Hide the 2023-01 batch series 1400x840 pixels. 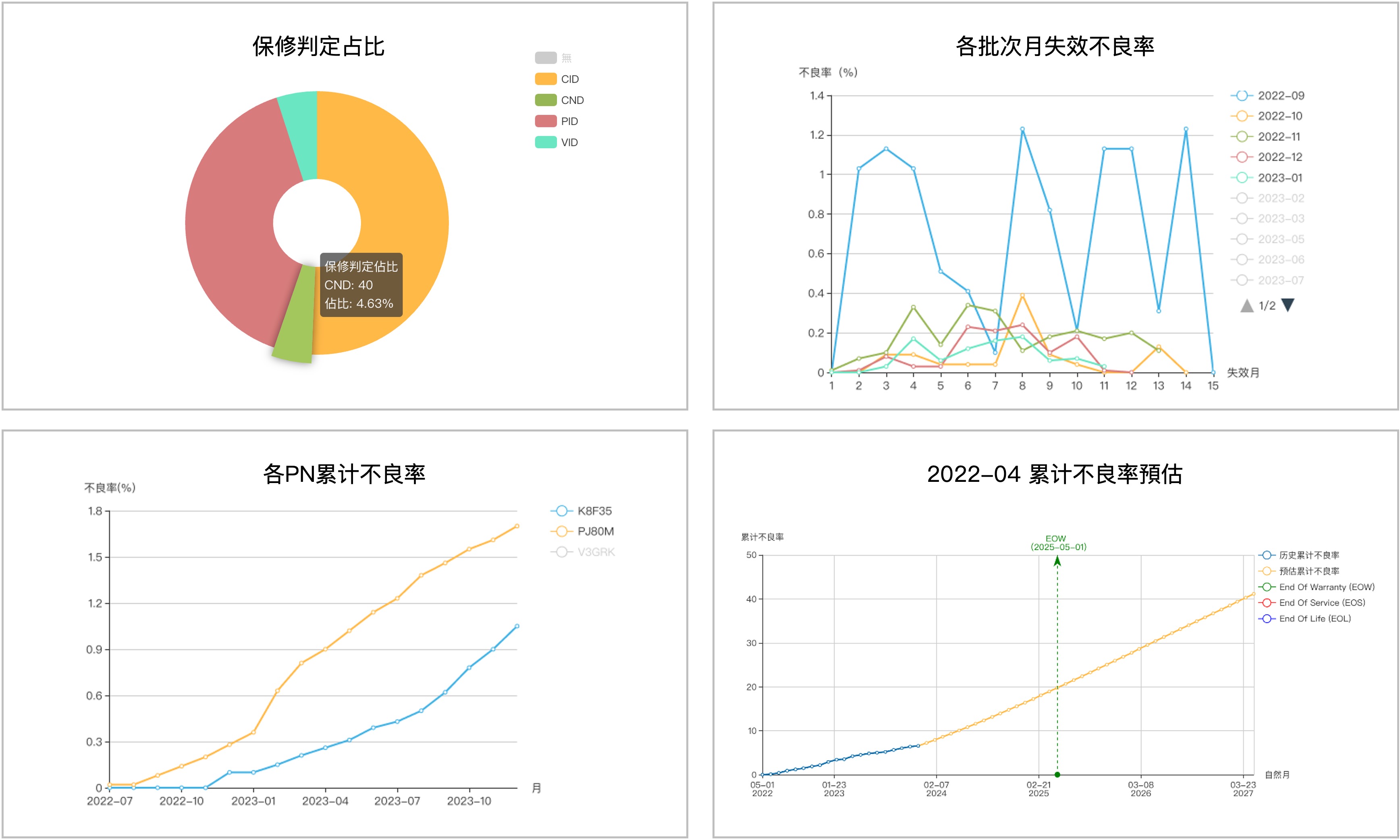(1266, 178)
